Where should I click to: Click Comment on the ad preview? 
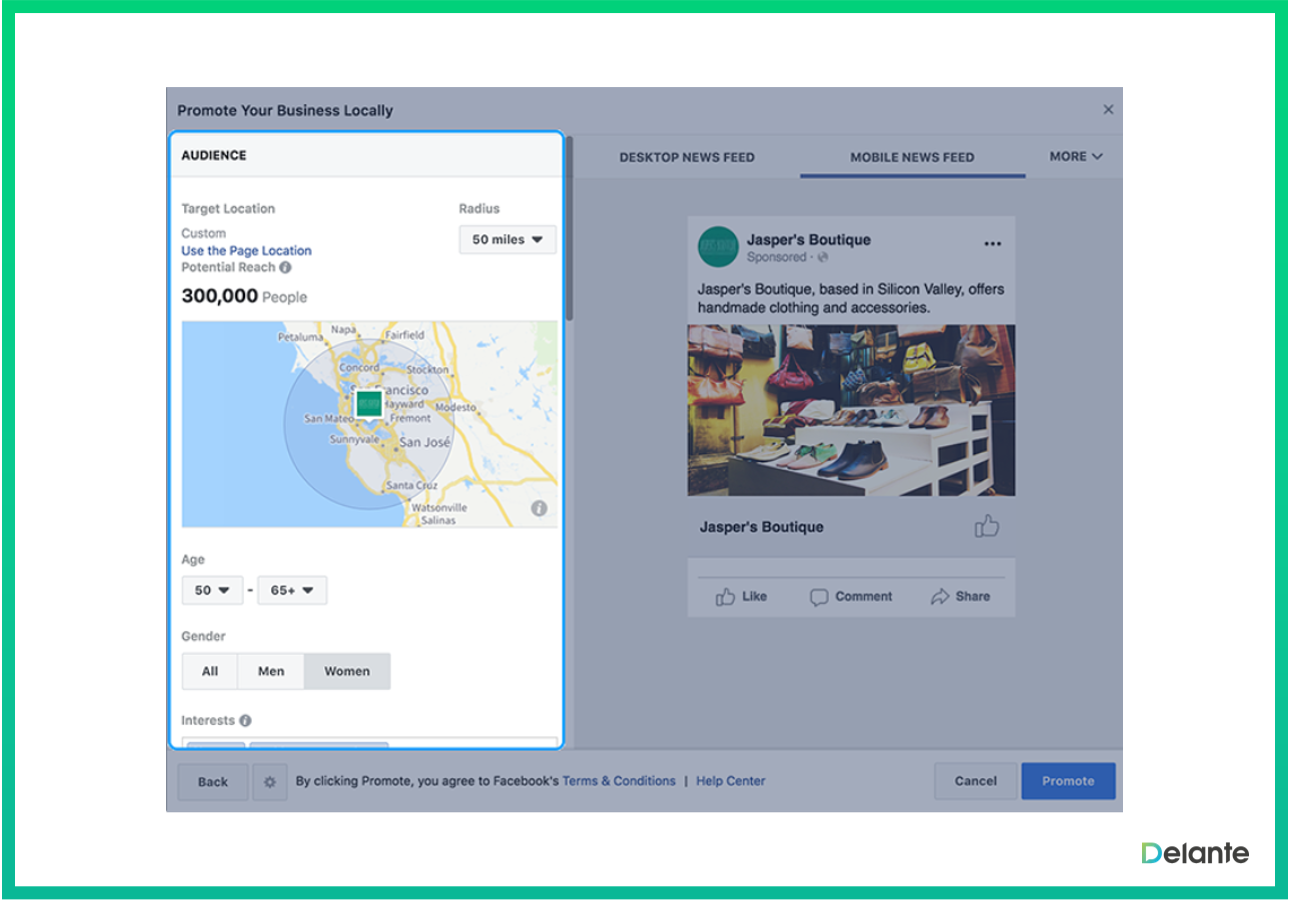[x=851, y=596]
